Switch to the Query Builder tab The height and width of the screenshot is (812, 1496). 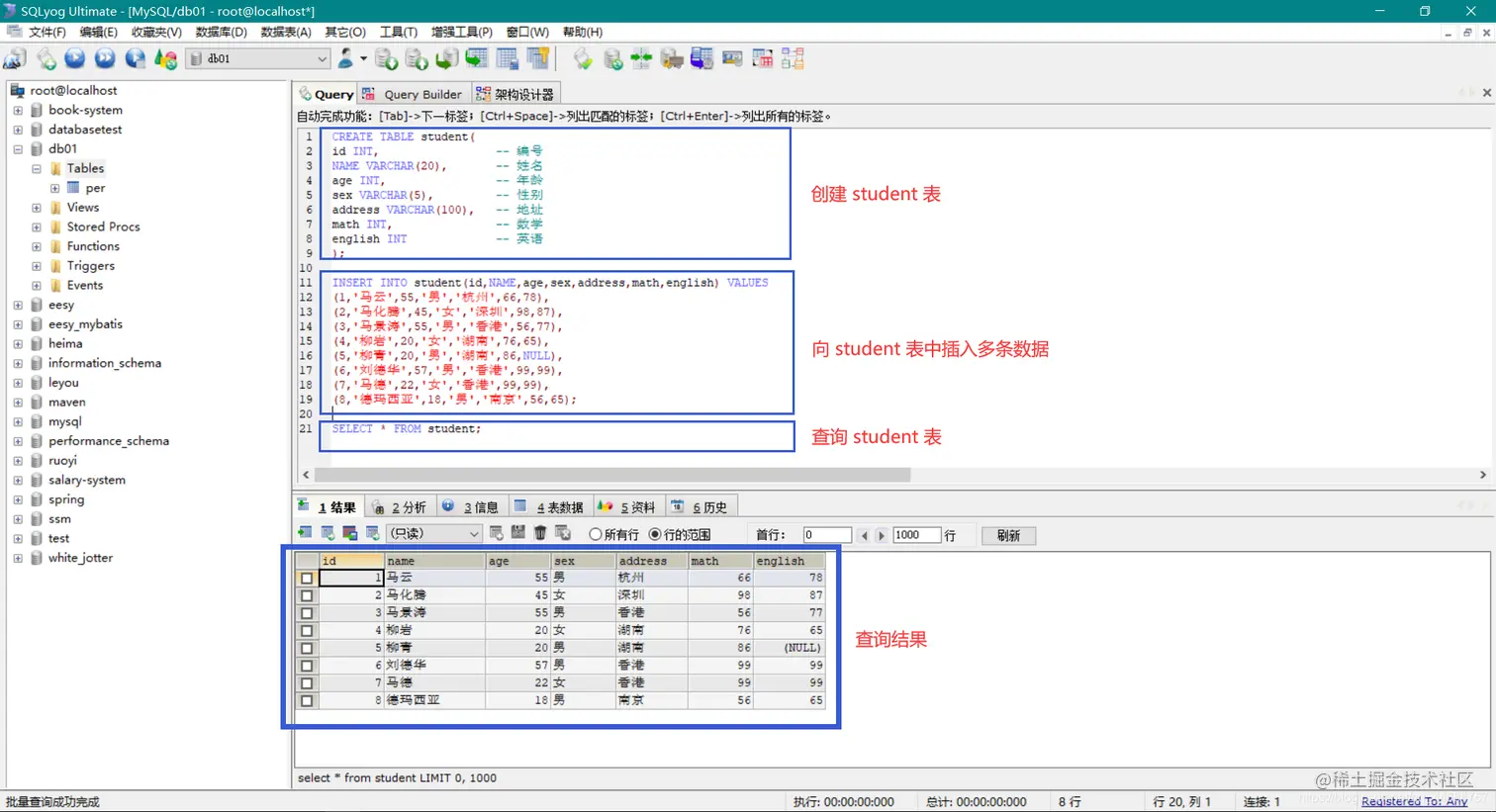[413, 94]
